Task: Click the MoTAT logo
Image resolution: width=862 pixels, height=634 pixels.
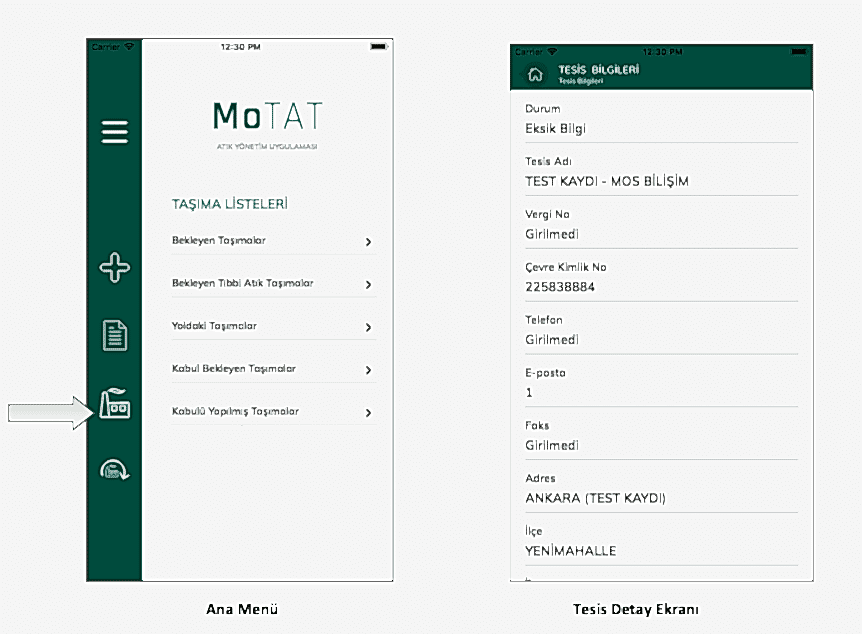Action: tap(267, 116)
